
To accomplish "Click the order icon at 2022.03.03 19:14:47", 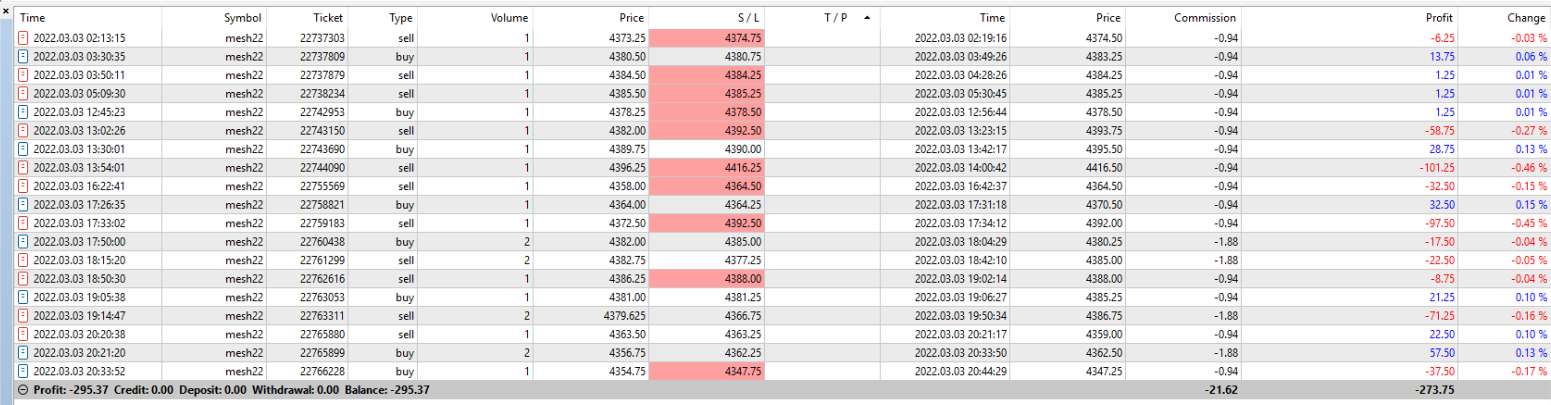I will (x=24, y=315).
